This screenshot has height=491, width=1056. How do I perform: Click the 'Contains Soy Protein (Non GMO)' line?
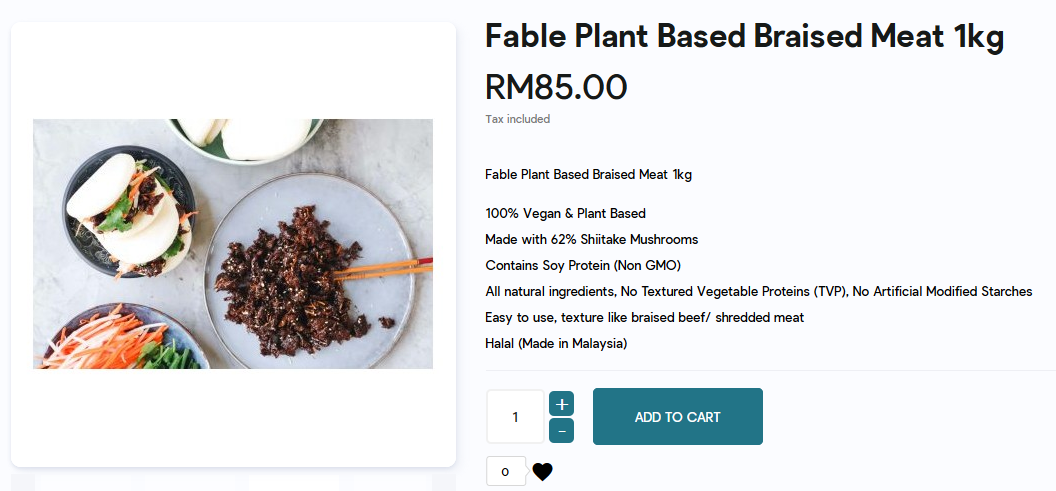pyautogui.click(x=582, y=265)
